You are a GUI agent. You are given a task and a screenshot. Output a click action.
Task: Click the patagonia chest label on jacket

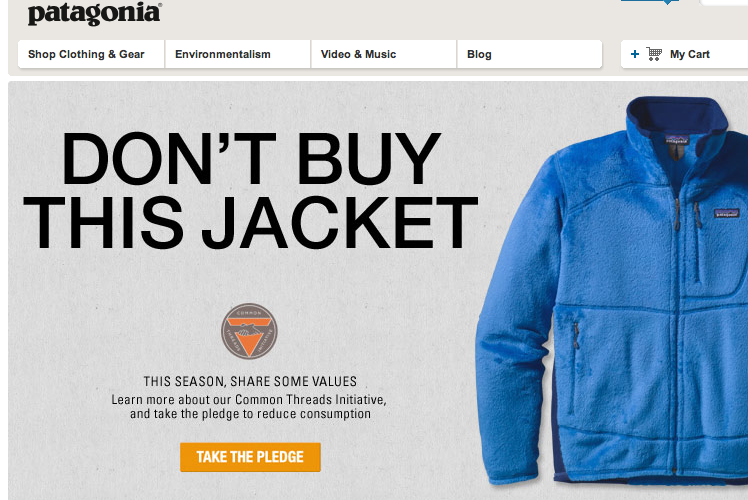click(x=726, y=214)
